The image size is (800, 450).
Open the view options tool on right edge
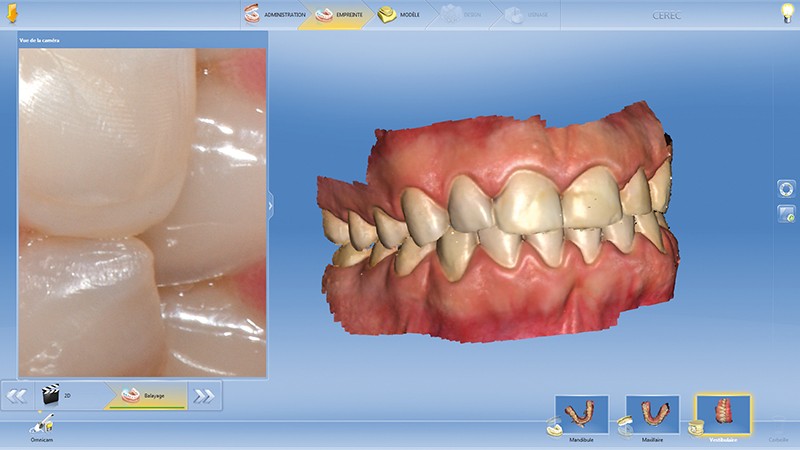pos(786,189)
